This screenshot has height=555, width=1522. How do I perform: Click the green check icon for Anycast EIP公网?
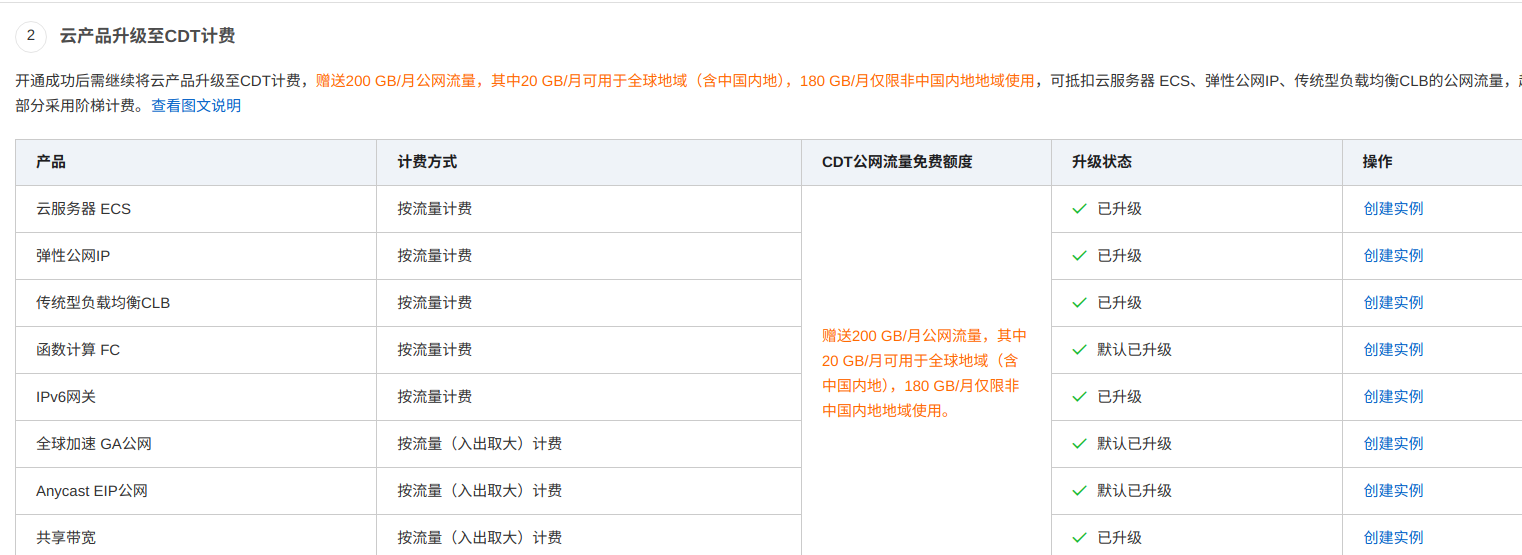(x=1079, y=491)
